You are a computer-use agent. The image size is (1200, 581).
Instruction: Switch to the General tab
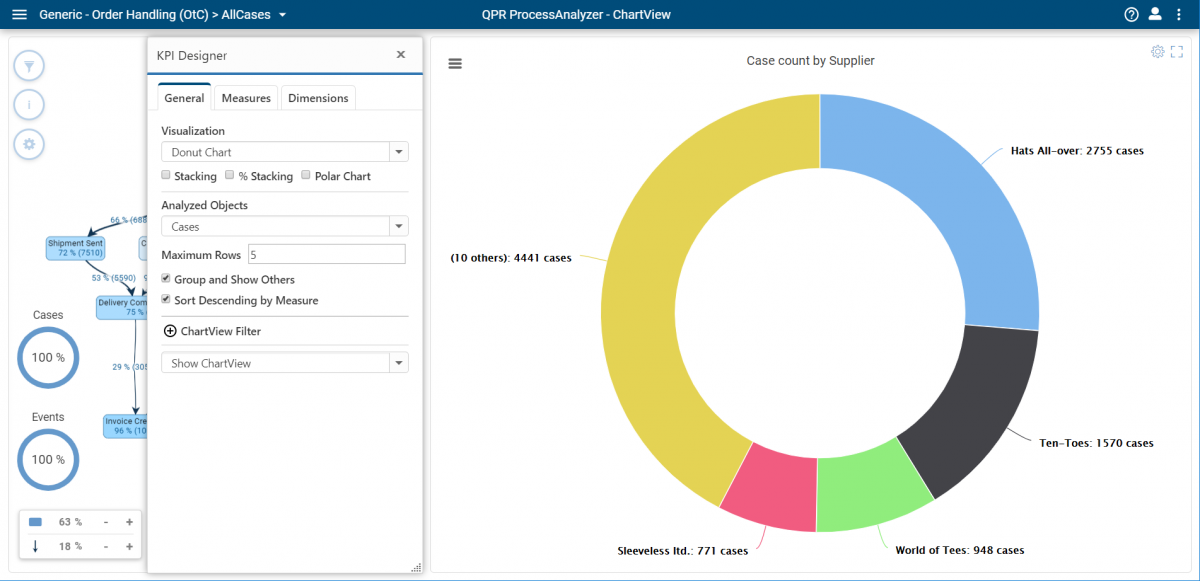click(x=185, y=98)
